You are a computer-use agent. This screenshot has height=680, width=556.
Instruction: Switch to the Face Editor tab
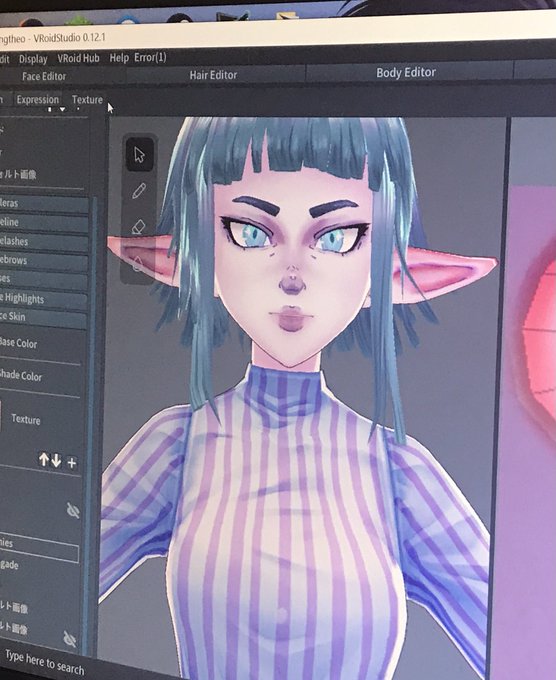44,77
